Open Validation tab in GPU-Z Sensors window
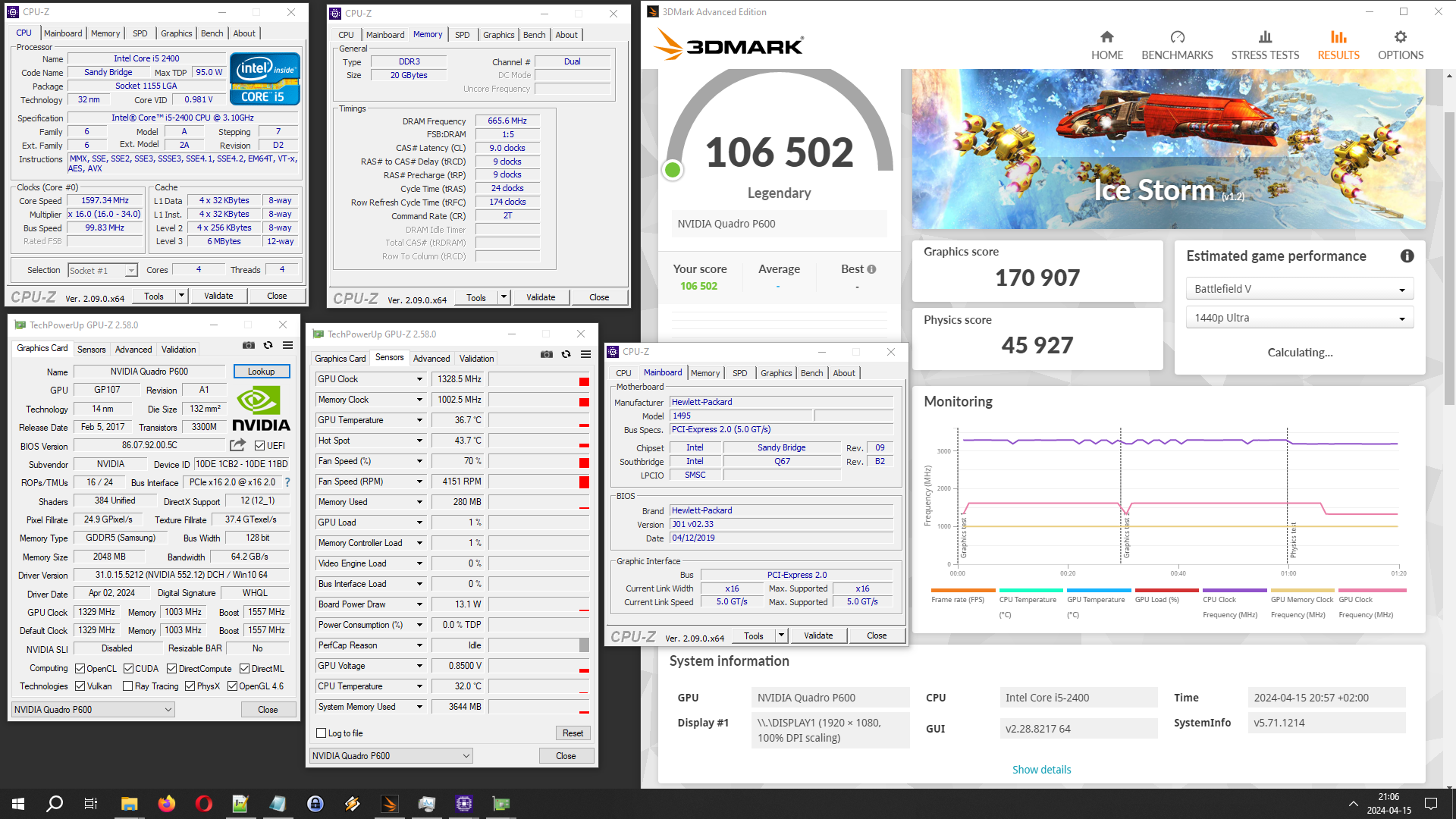1456x819 pixels. tap(476, 359)
